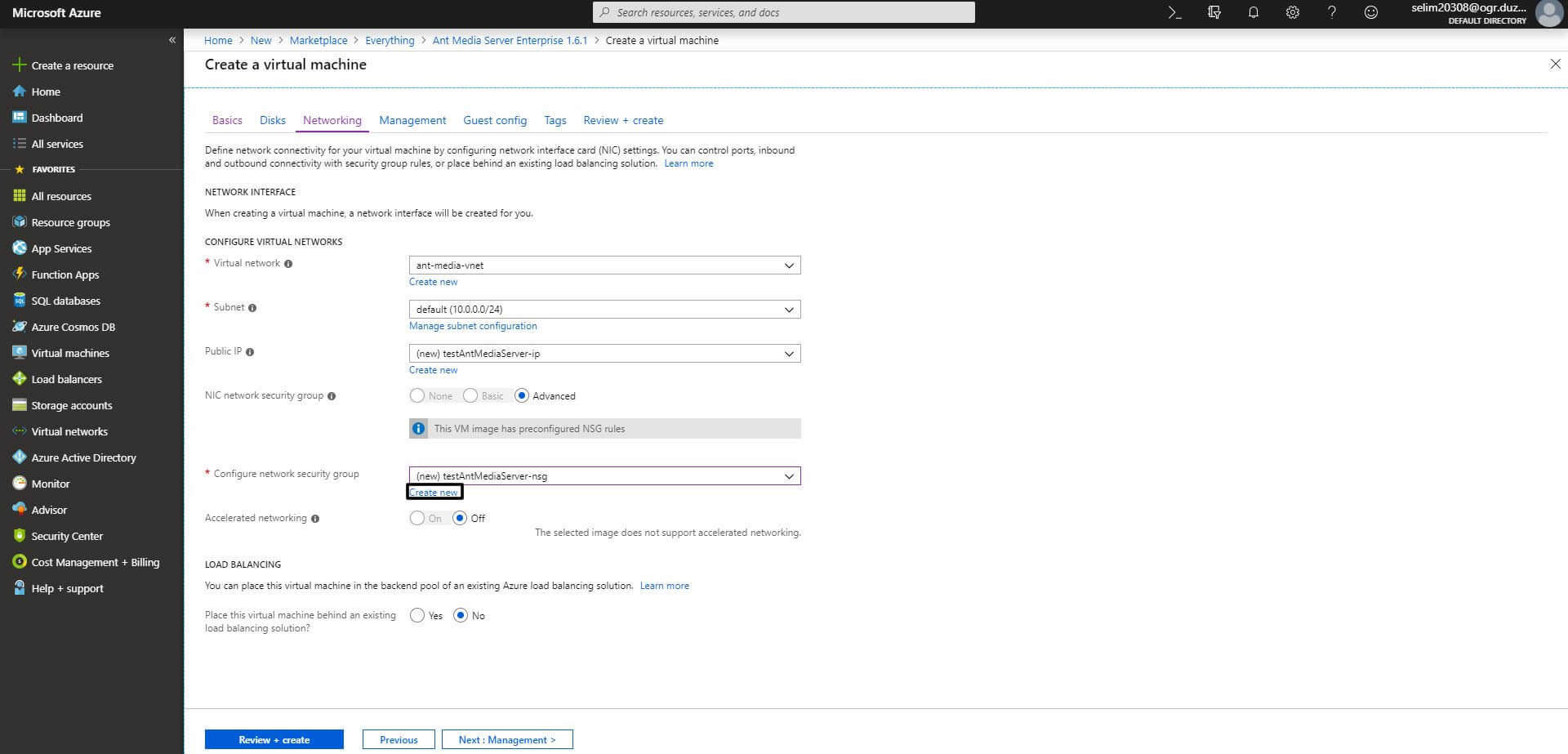
Task: Open the Public IP dropdown
Action: [604, 353]
